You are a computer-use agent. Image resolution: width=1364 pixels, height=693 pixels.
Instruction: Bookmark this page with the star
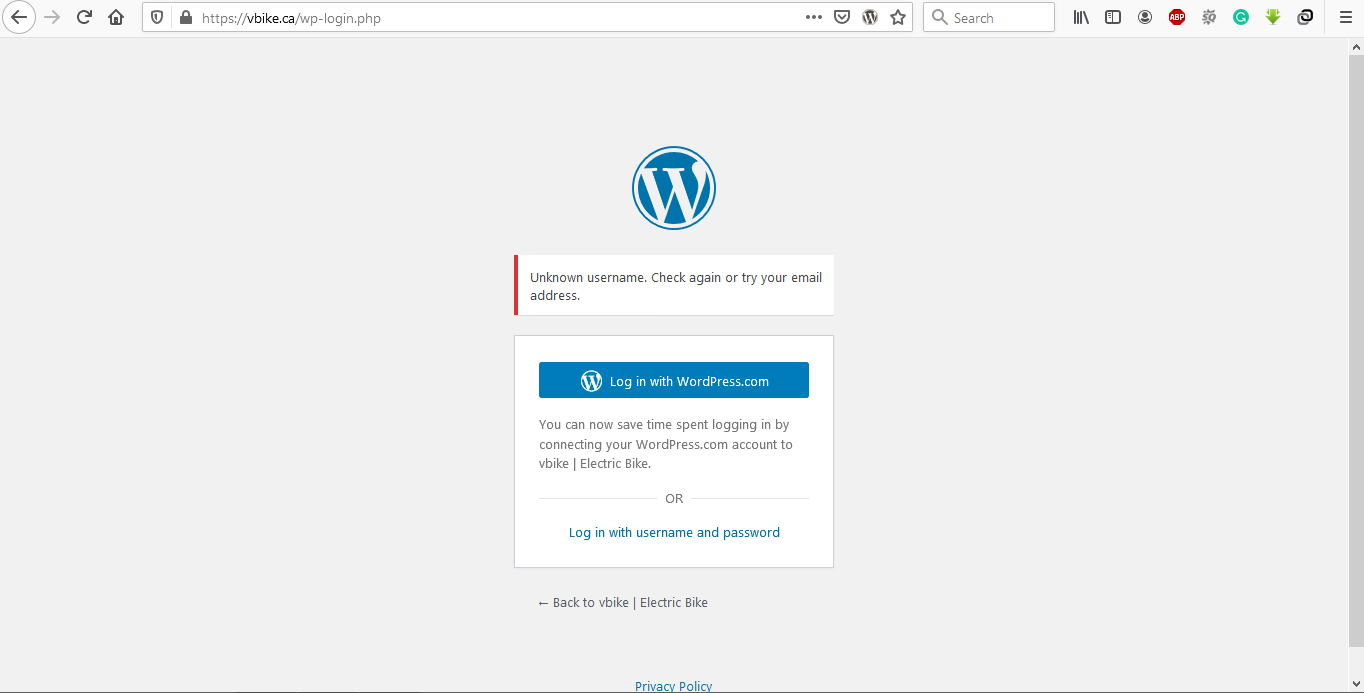click(898, 17)
